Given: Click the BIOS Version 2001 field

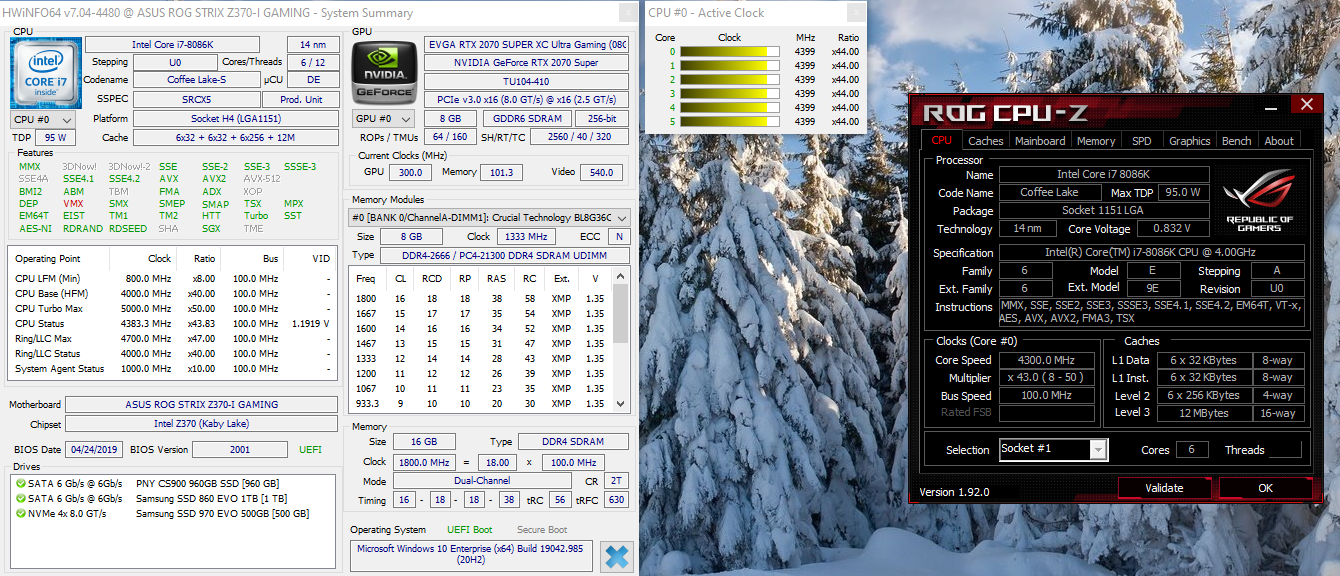Looking at the screenshot, I should tap(238, 450).
